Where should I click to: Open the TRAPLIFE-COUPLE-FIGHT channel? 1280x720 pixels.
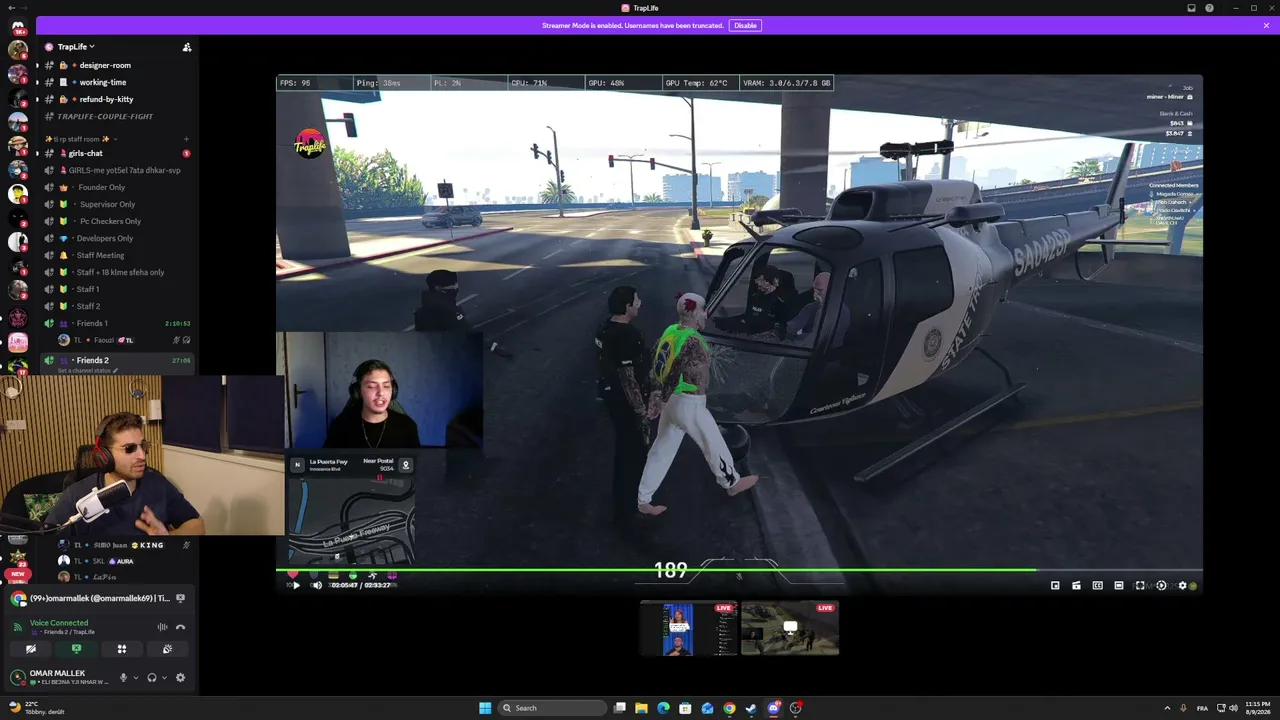117,116
